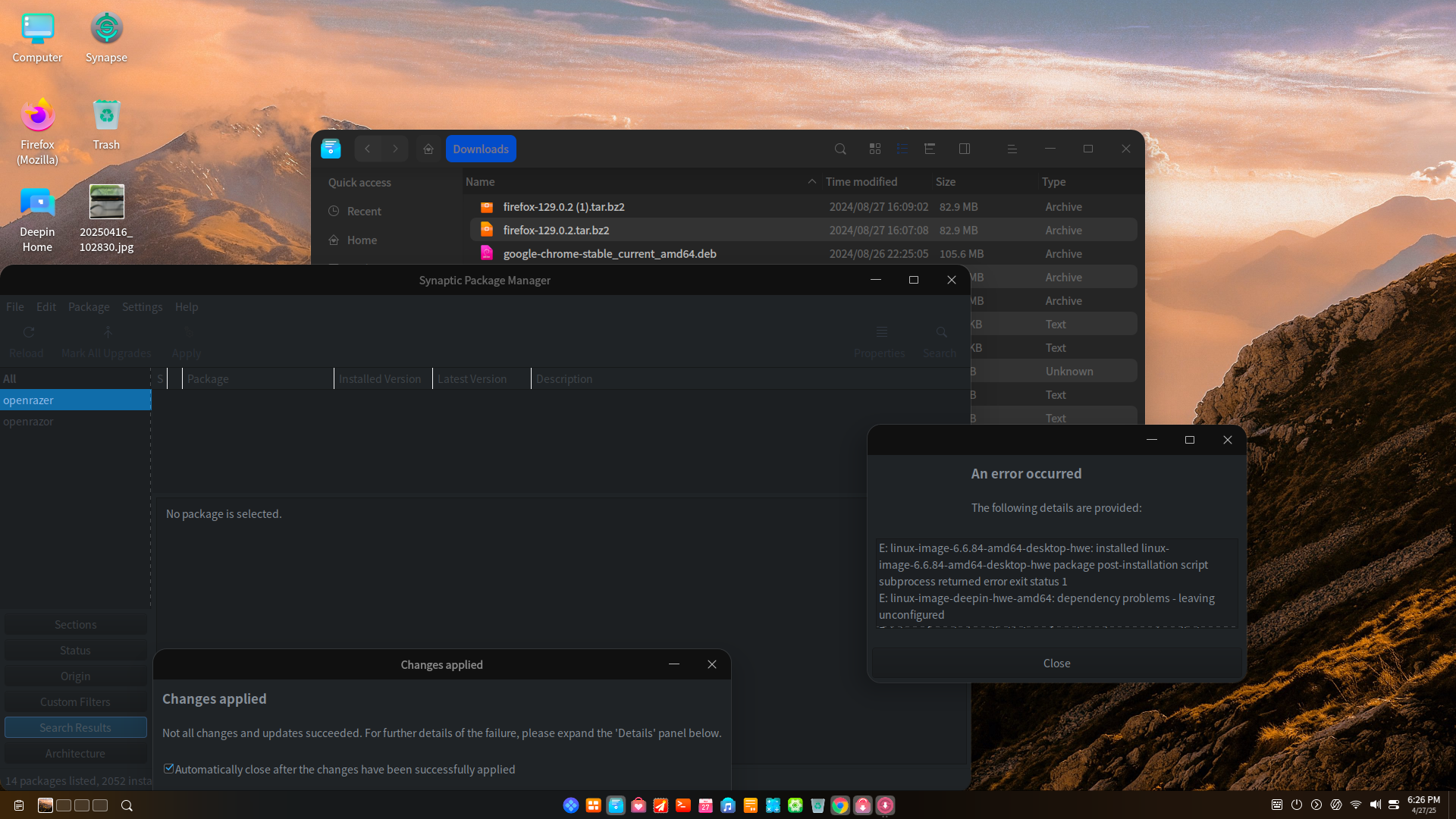Select openrazer in the search list
The height and width of the screenshot is (819, 1456).
tap(76, 400)
